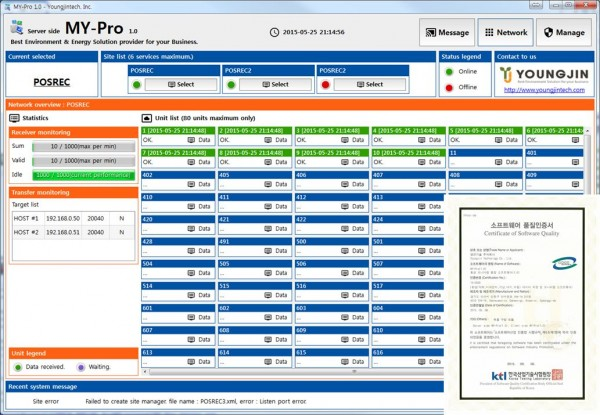Click the YOUNGJIN company logo
Screen dimensions: 600x415
(544, 75)
